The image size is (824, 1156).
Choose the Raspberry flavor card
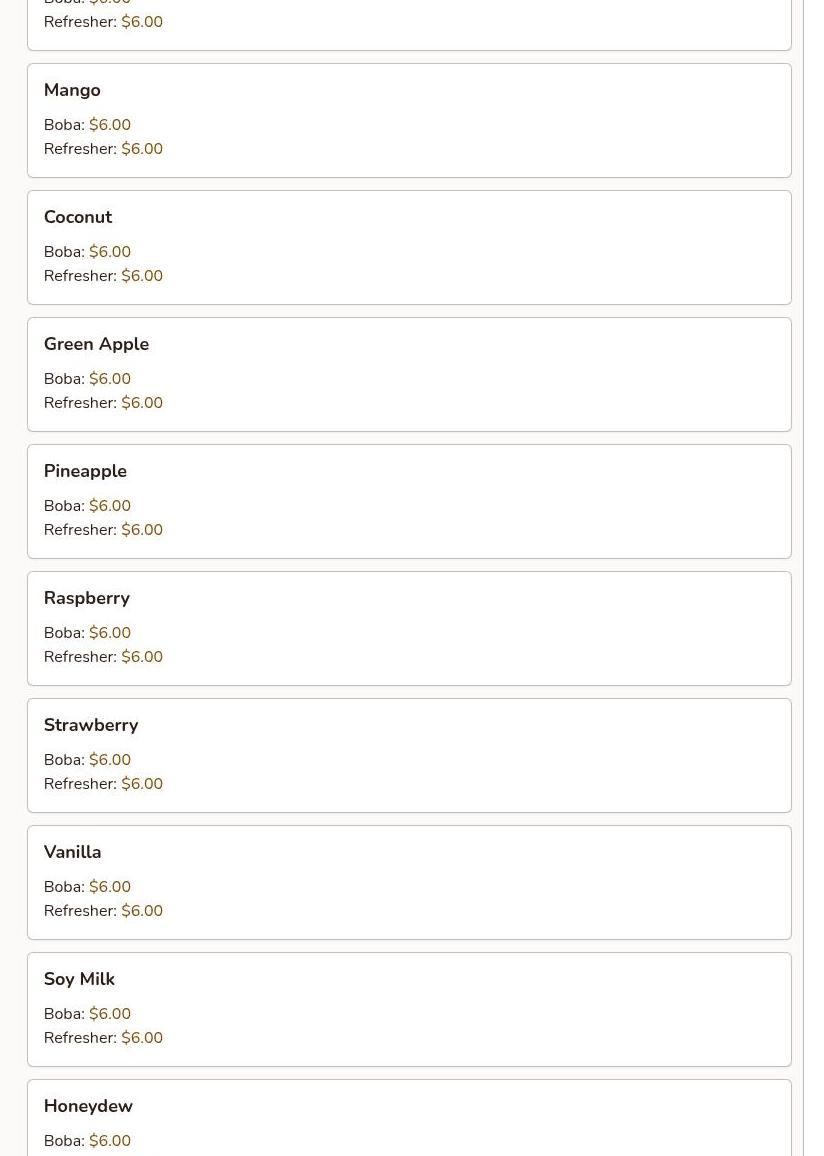coord(409,628)
